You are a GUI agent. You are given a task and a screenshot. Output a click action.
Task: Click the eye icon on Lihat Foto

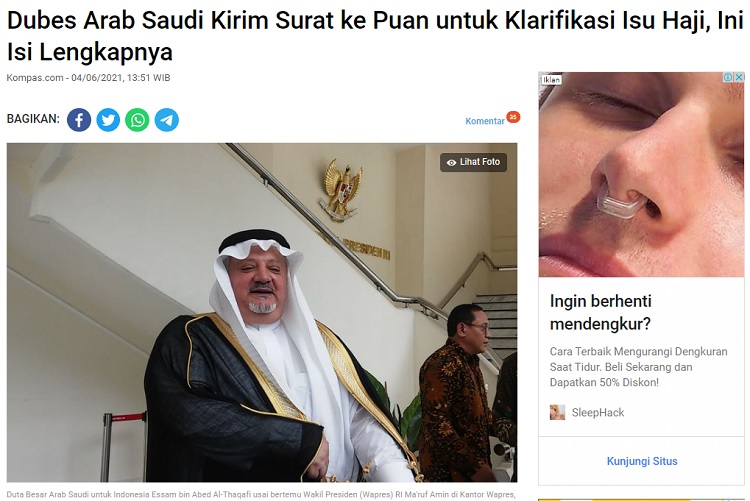pyautogui.click(x=451, y=163)
